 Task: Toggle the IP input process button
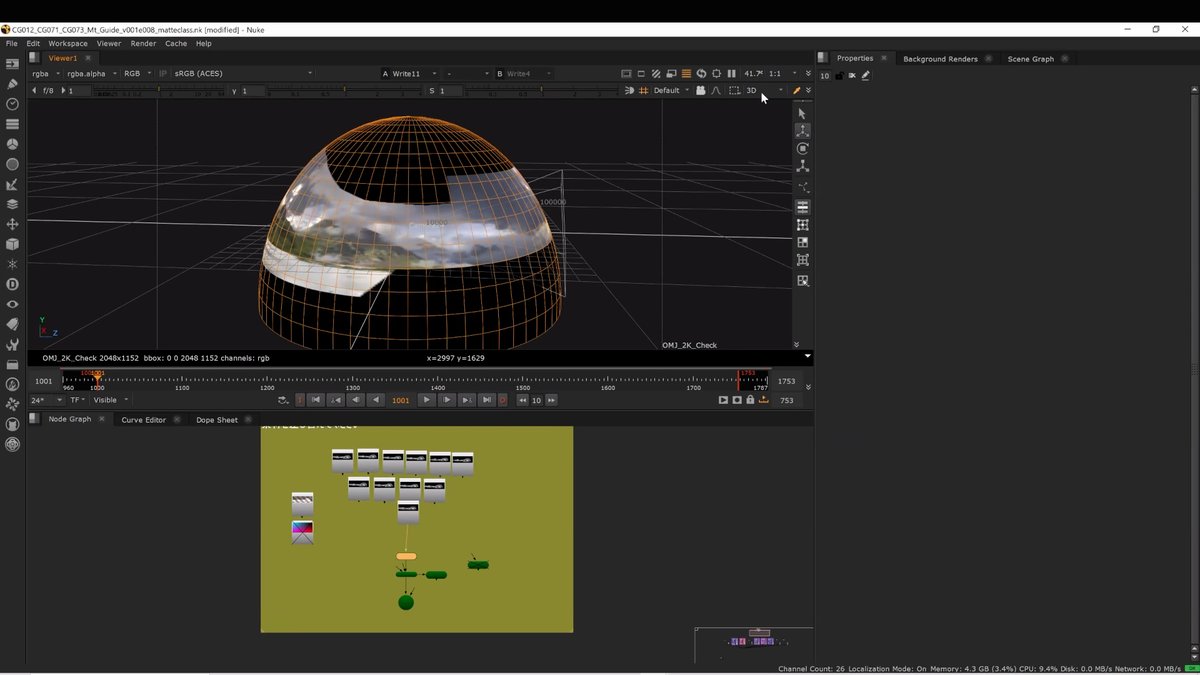(x=163, y=73)
